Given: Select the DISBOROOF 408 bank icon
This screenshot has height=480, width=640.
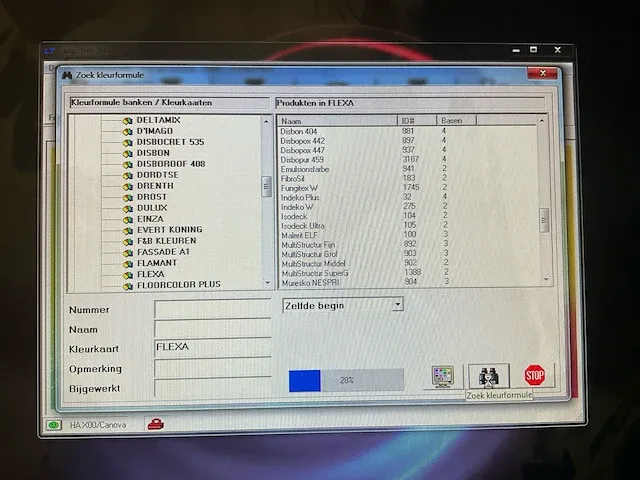Looking at the screenshot, I should pyautogui.click(x=128, y=164).
